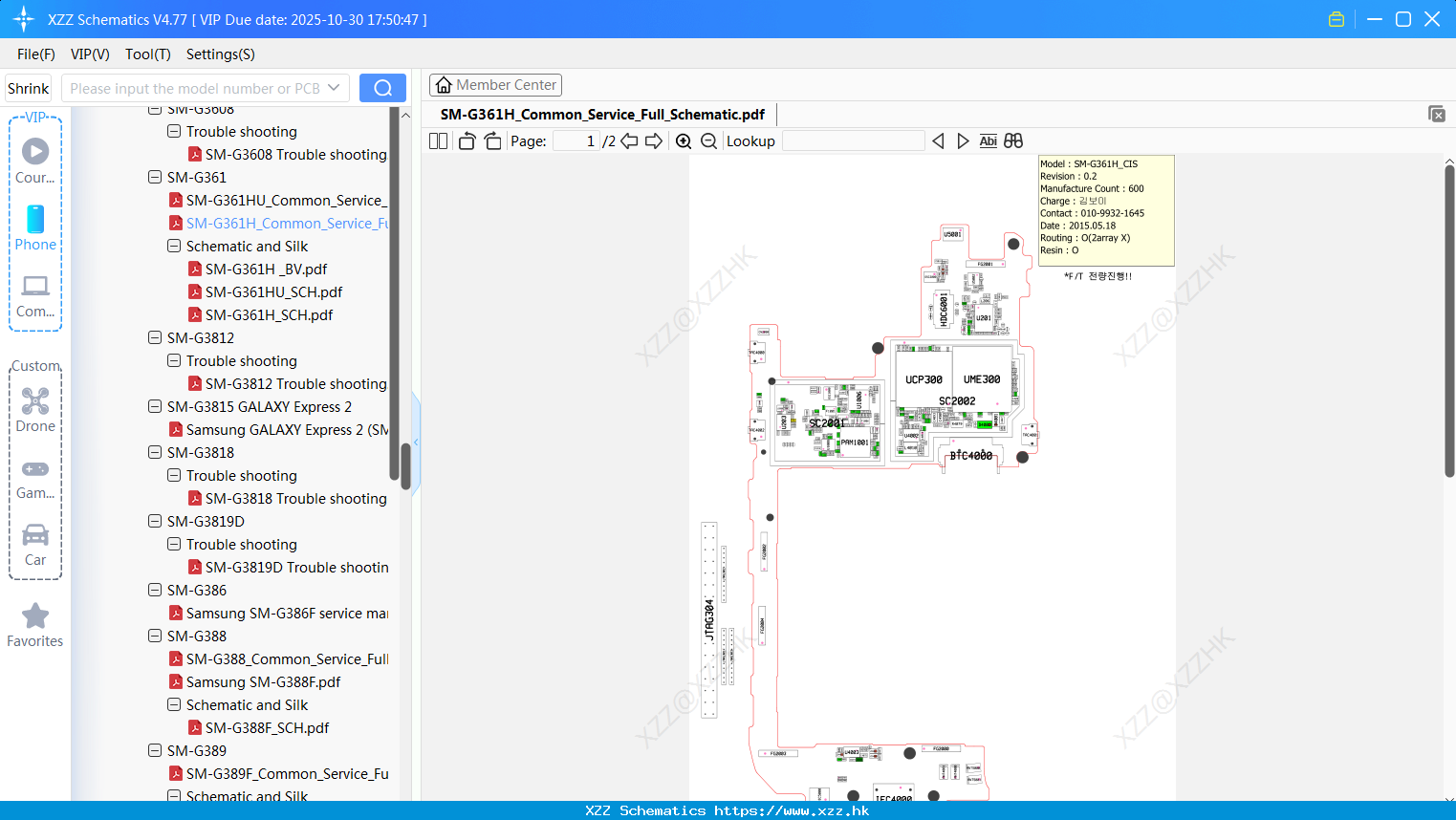Image resolution: width=1456 pixels, height=820 pixels.
Task: Go to previous page arrow
Action: click(x=629, y=140)
